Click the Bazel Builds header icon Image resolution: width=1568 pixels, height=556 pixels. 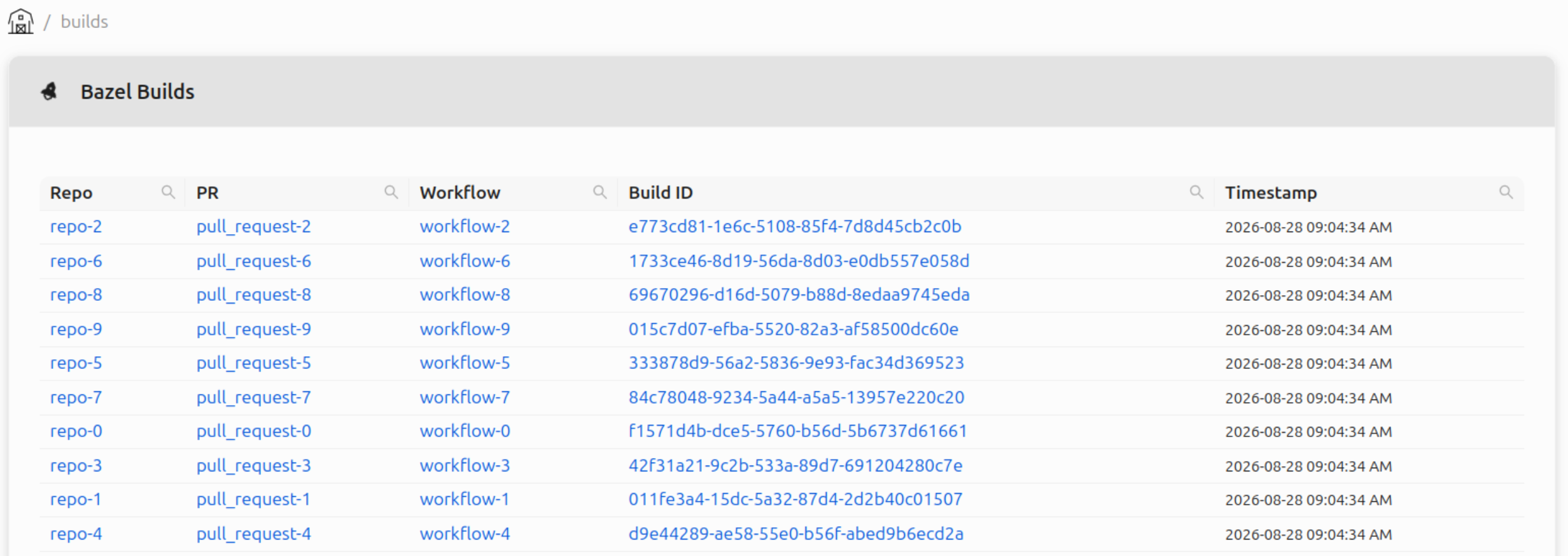49,92
